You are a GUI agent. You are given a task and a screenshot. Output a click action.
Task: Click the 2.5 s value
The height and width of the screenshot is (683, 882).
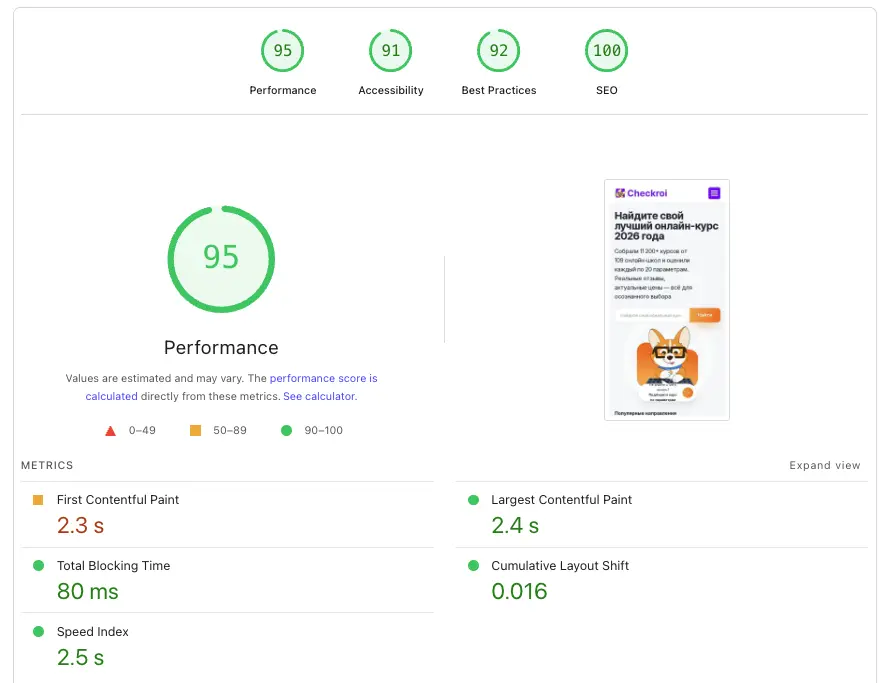click(x=80, y=657)
